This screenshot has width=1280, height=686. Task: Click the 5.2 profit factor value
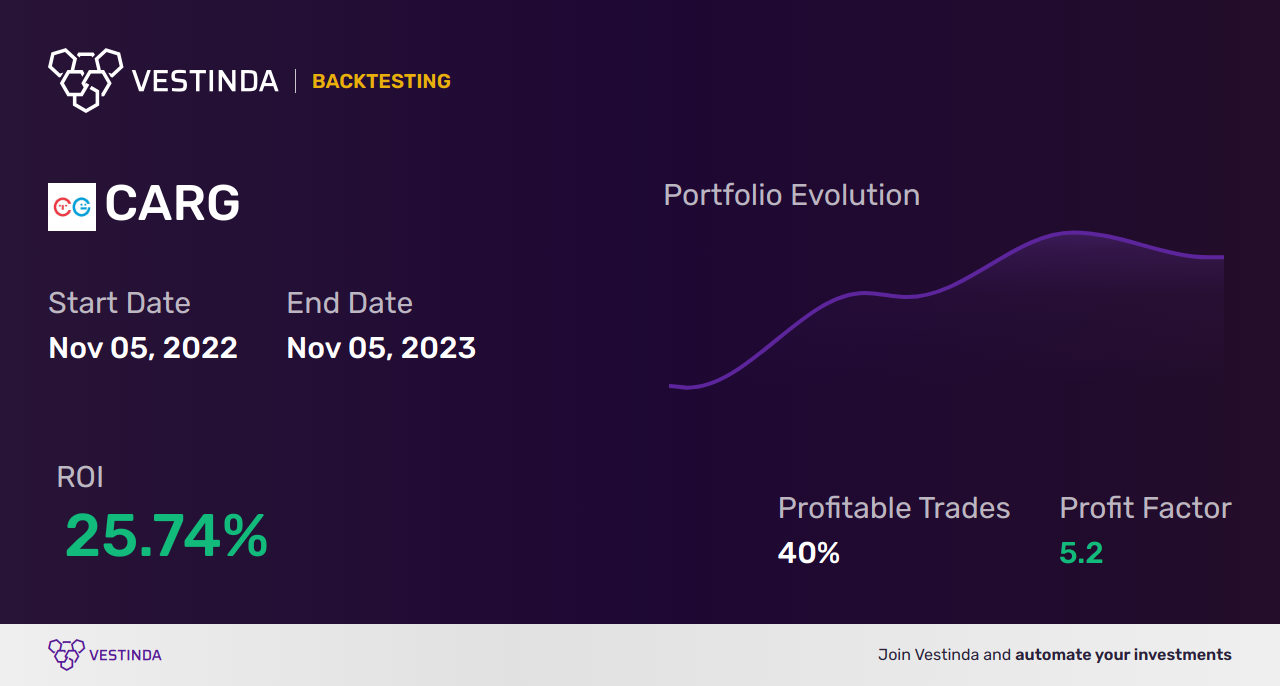1081,553
